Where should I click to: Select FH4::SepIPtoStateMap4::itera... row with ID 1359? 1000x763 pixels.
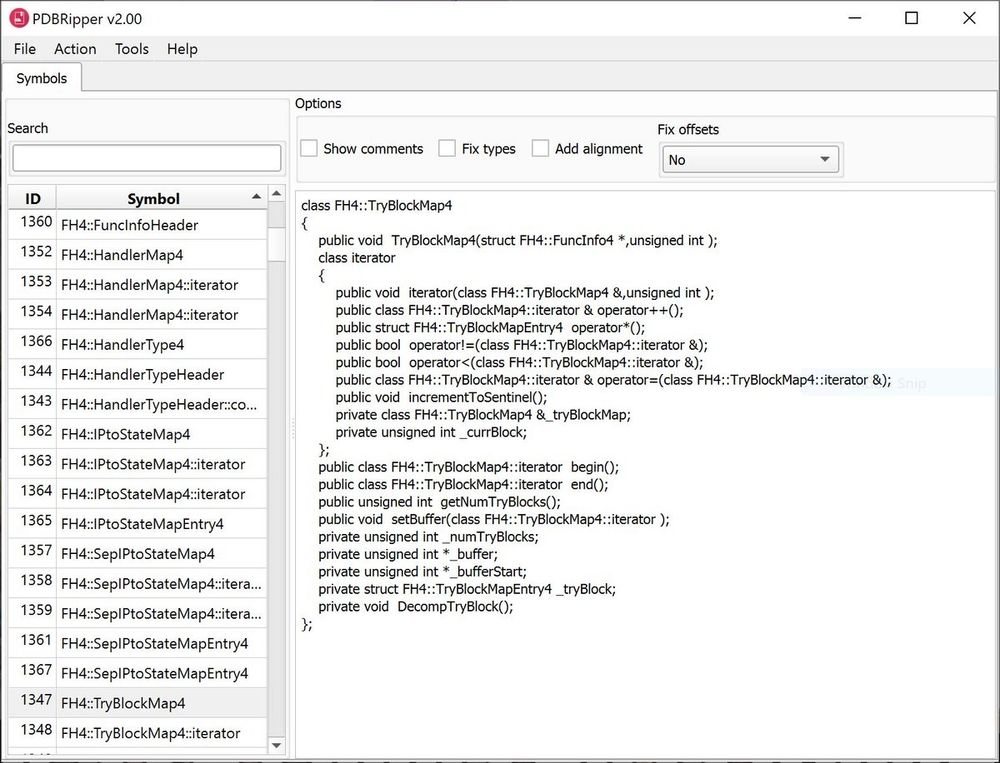click(138, 613)
